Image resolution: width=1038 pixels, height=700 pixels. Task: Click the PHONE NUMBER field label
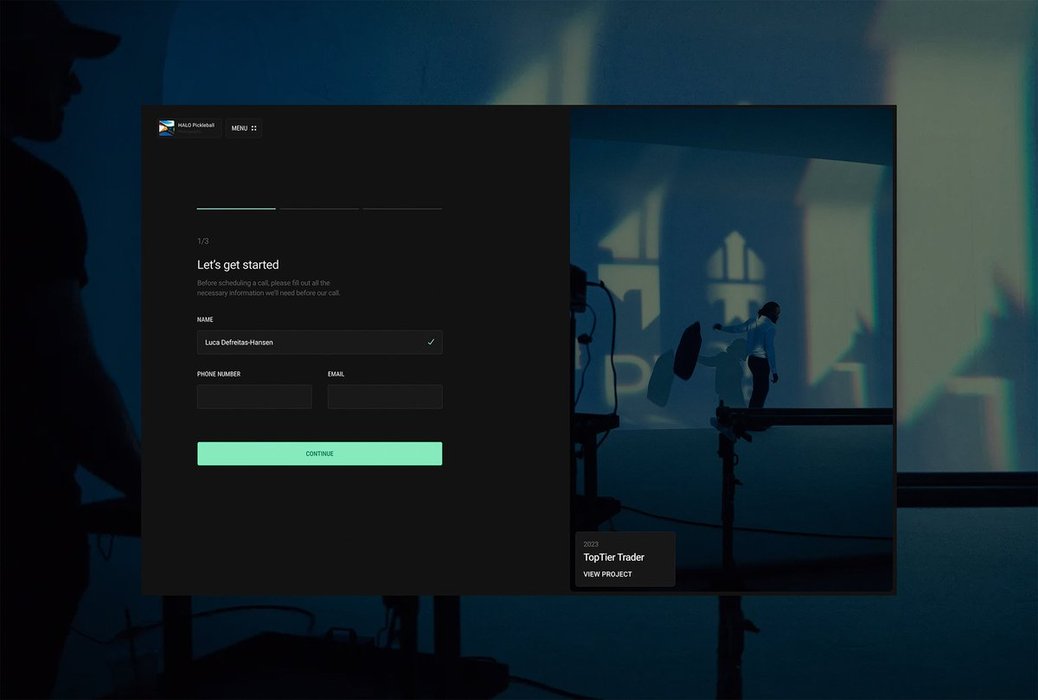218,374
